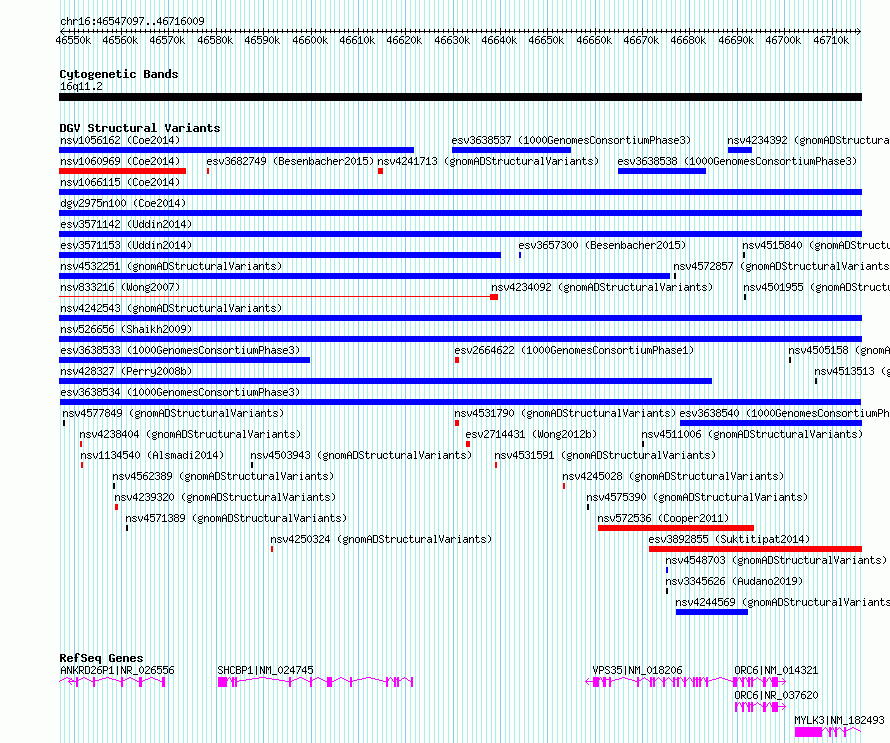Click the nsv4575390 variant label
890x743 pixels.
pyautogui.click(x=697, y=497)
